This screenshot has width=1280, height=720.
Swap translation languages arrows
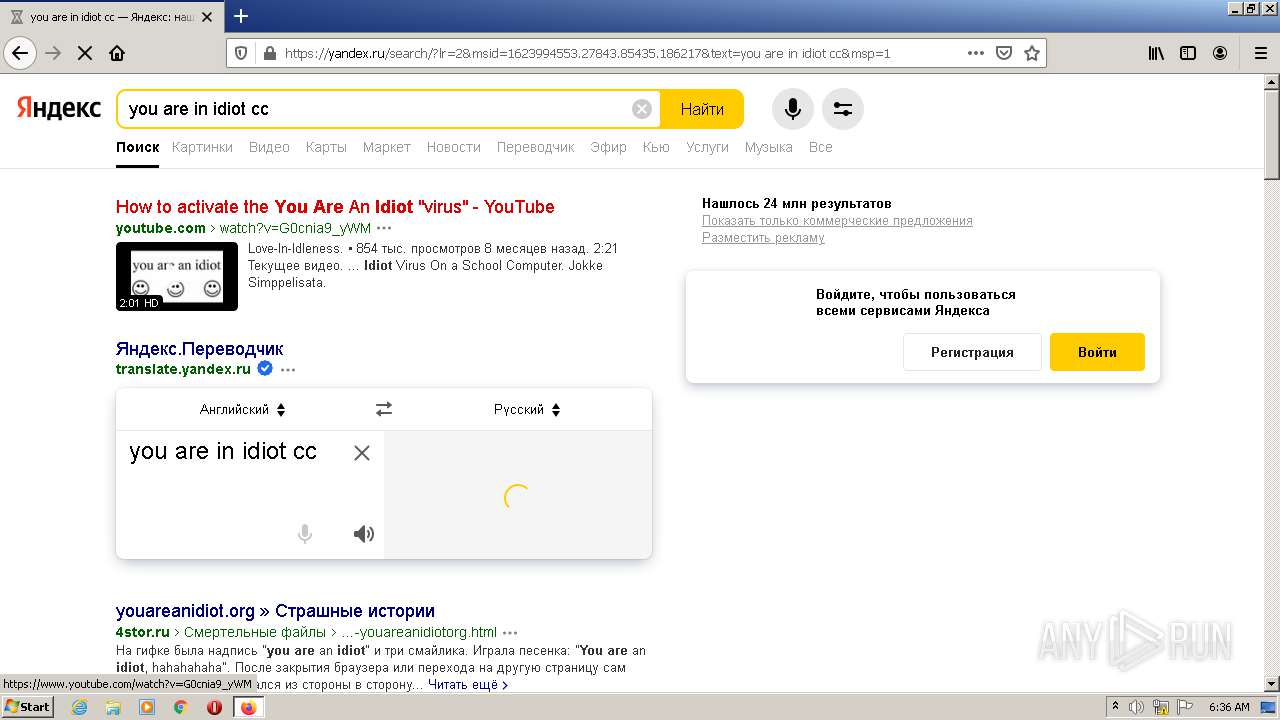[384, 409]
